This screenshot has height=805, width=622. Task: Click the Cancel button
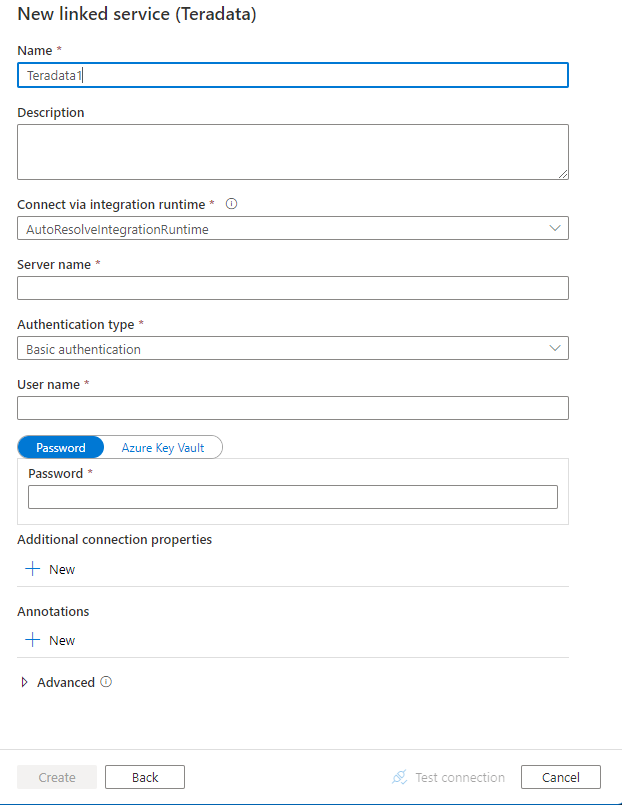tap(561, 777)
